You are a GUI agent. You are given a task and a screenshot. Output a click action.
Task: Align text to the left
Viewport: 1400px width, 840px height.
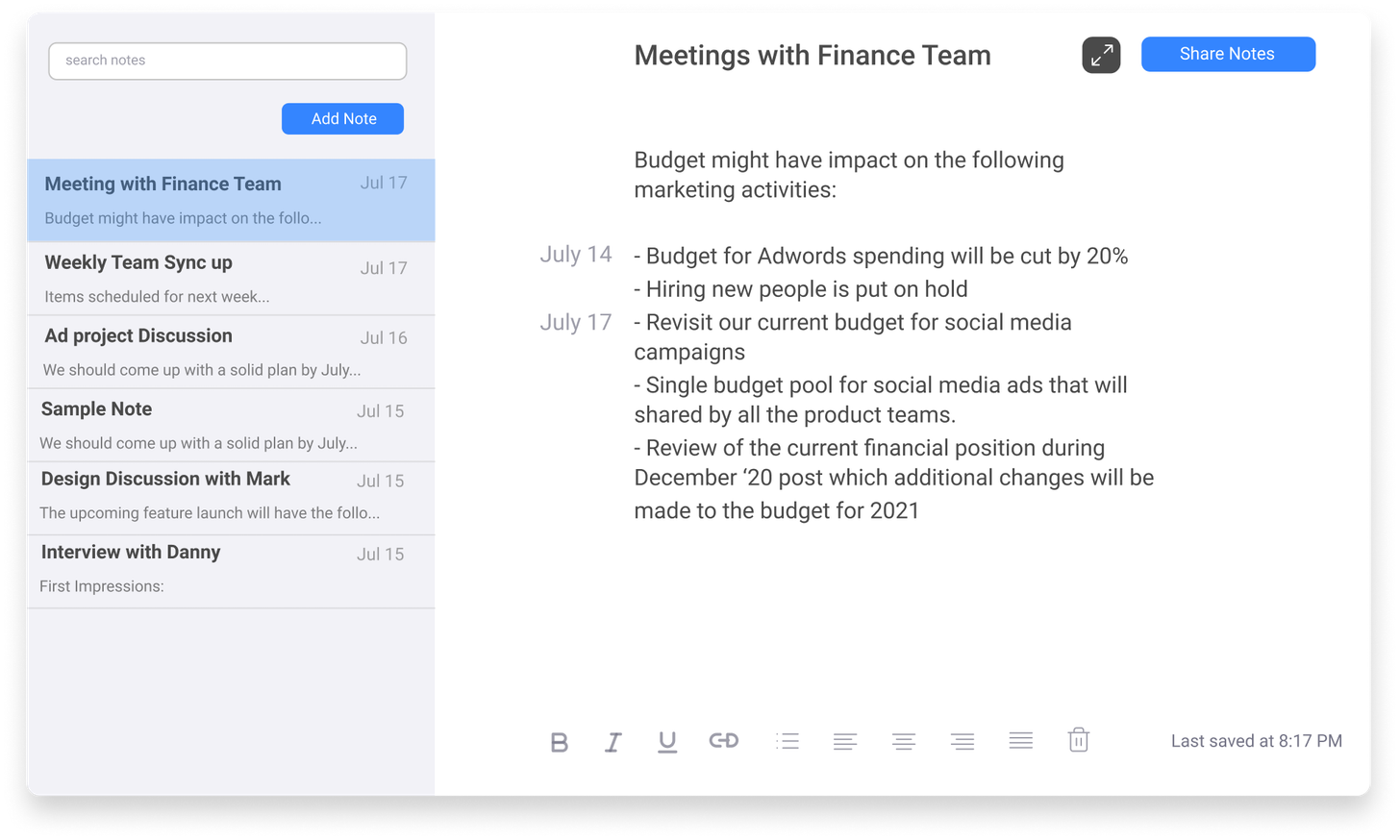(845, 741)
